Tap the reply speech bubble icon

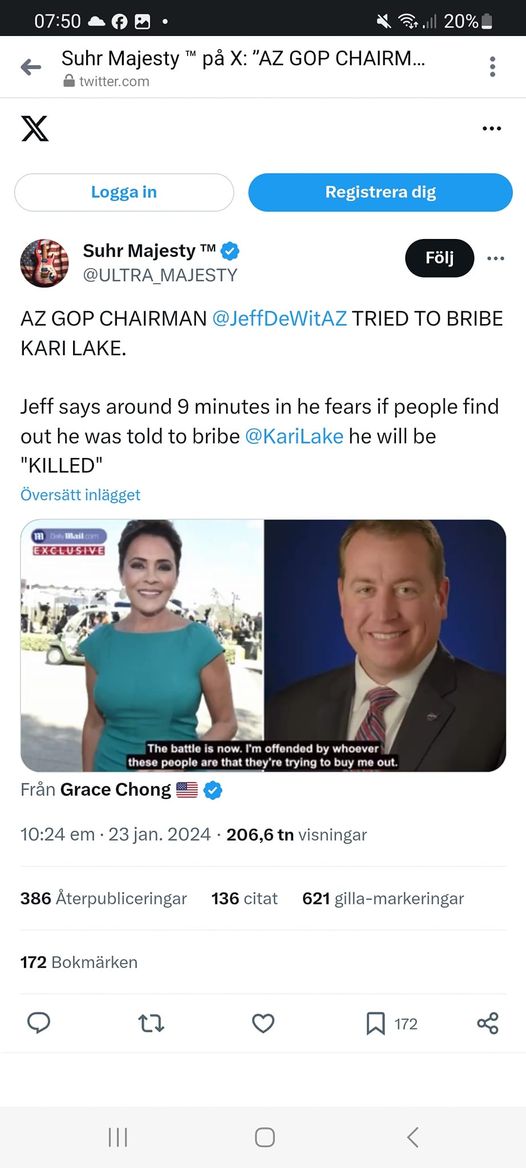click(x=39, y=1023)
